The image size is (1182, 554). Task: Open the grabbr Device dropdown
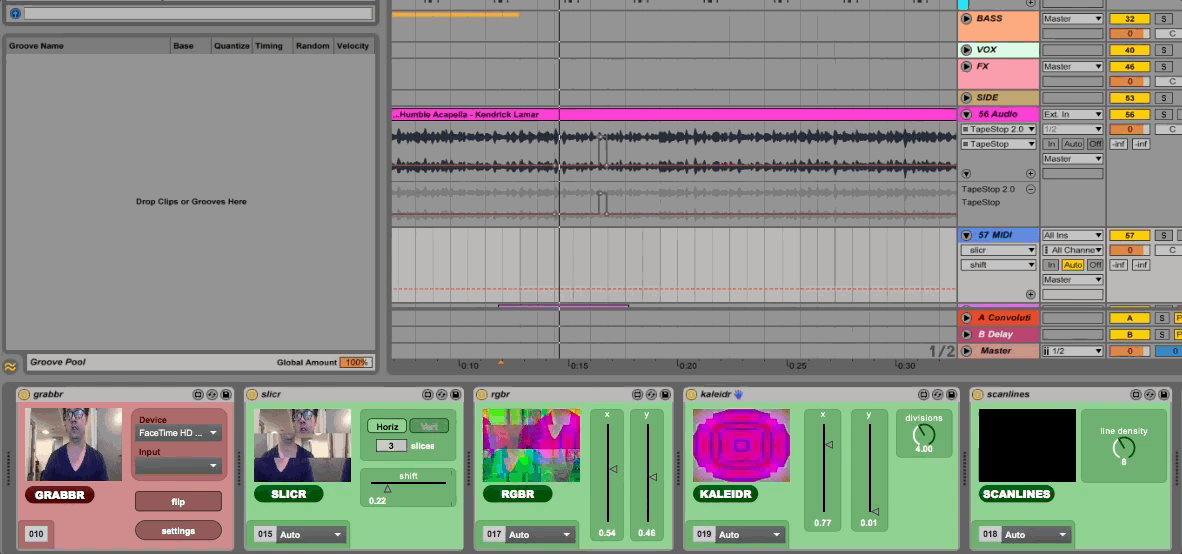[179, 433]
